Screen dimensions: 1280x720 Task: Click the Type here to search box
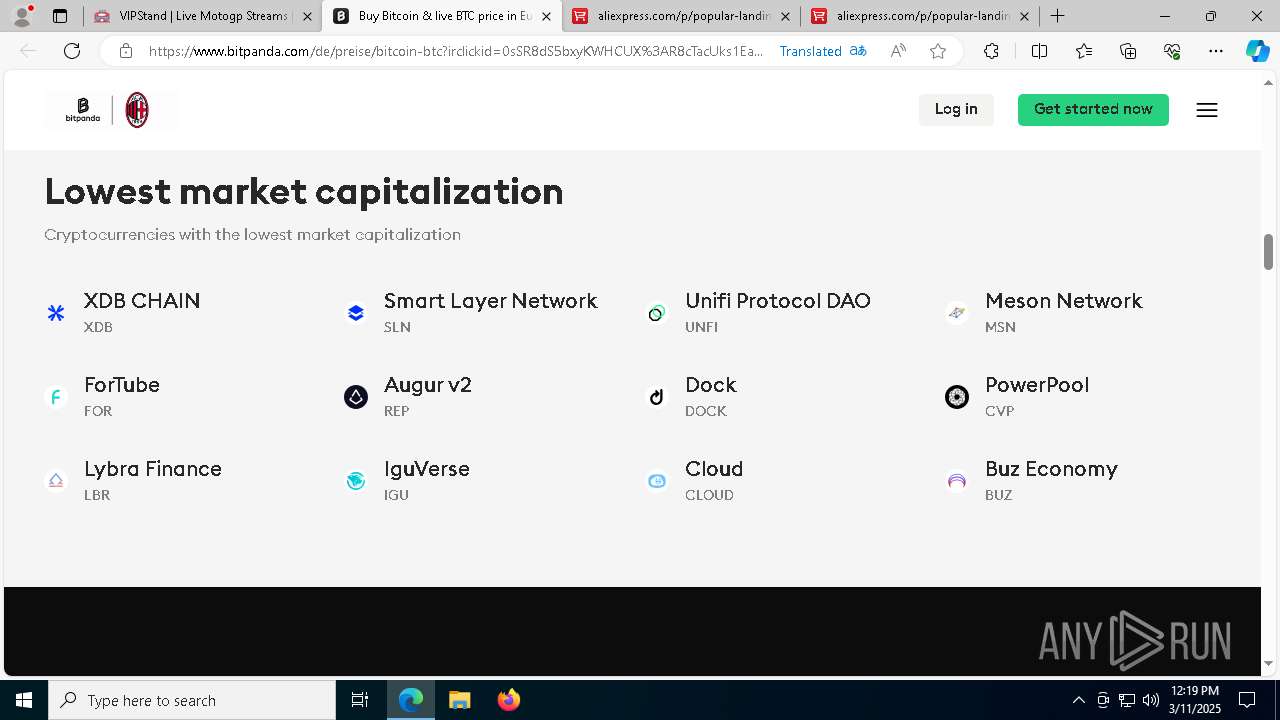click(x=192, y=700)
